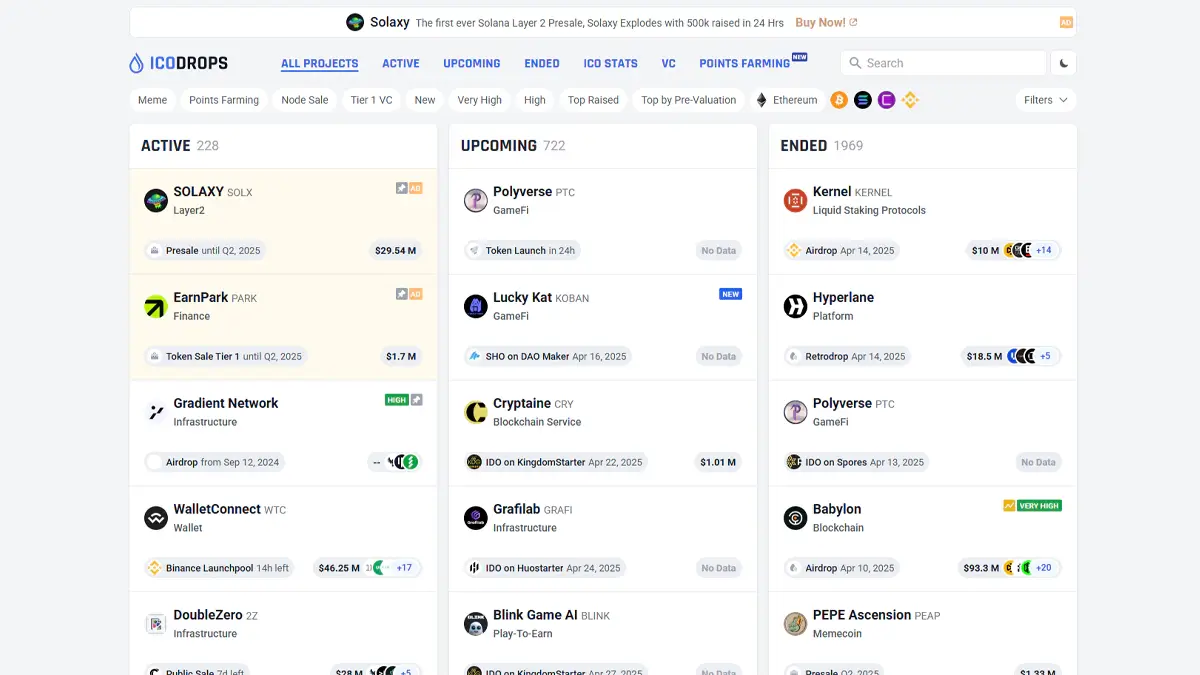Viewport: 1200px width, 675px height.
Task: Click the ICODROPS logo
Action: point(179,63)
